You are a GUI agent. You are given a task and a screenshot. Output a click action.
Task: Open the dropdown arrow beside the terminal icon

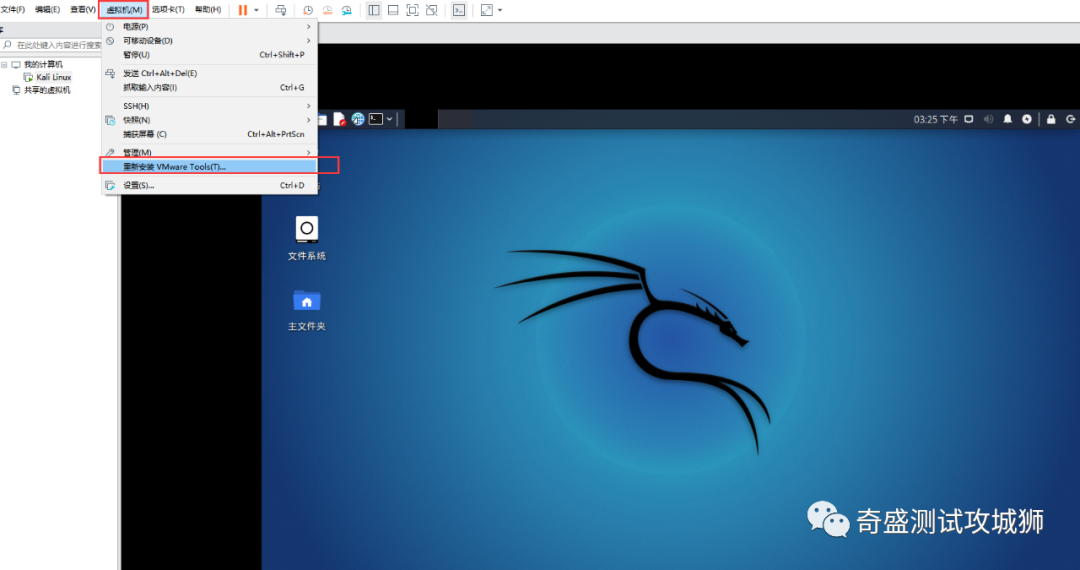pyautogui.click(x=389, y=119)
